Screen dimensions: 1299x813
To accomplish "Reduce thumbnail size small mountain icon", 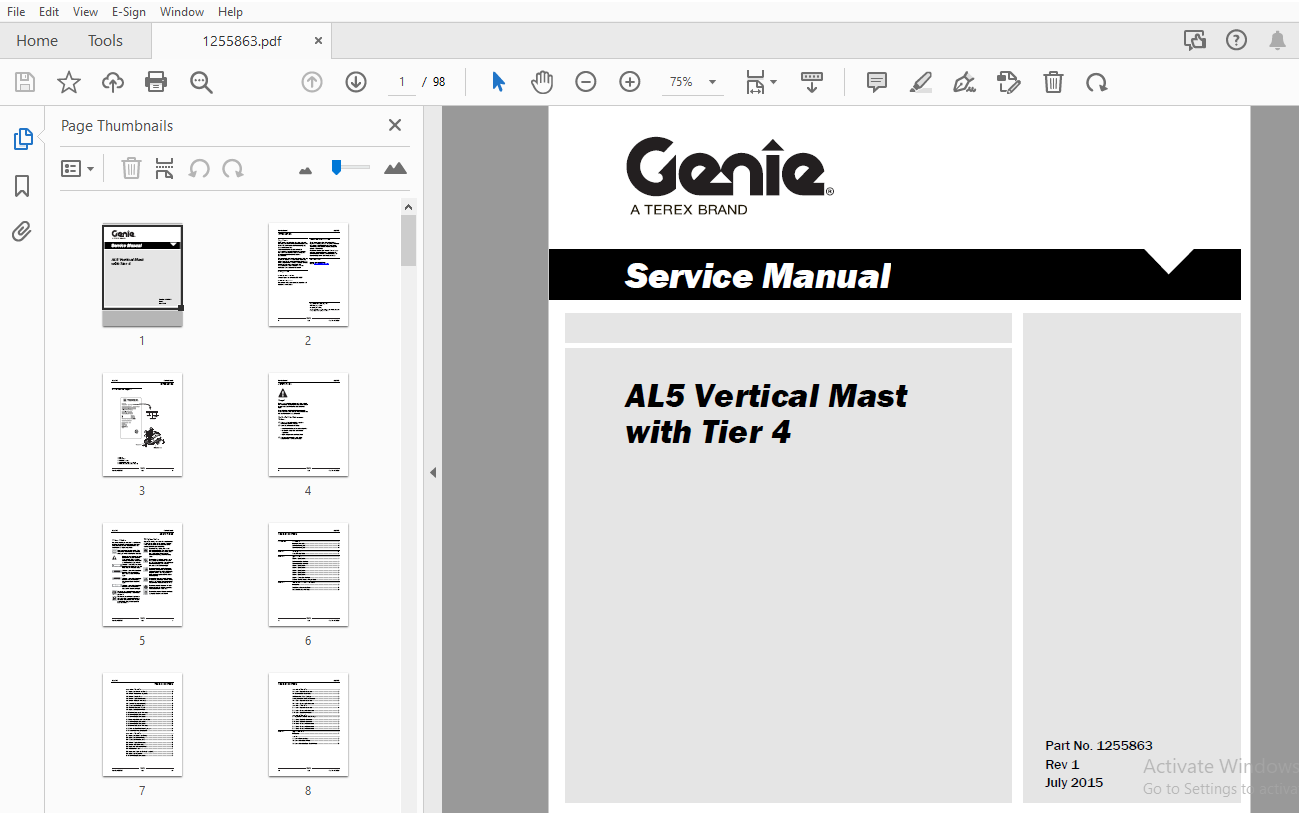I will click(306, 170).
